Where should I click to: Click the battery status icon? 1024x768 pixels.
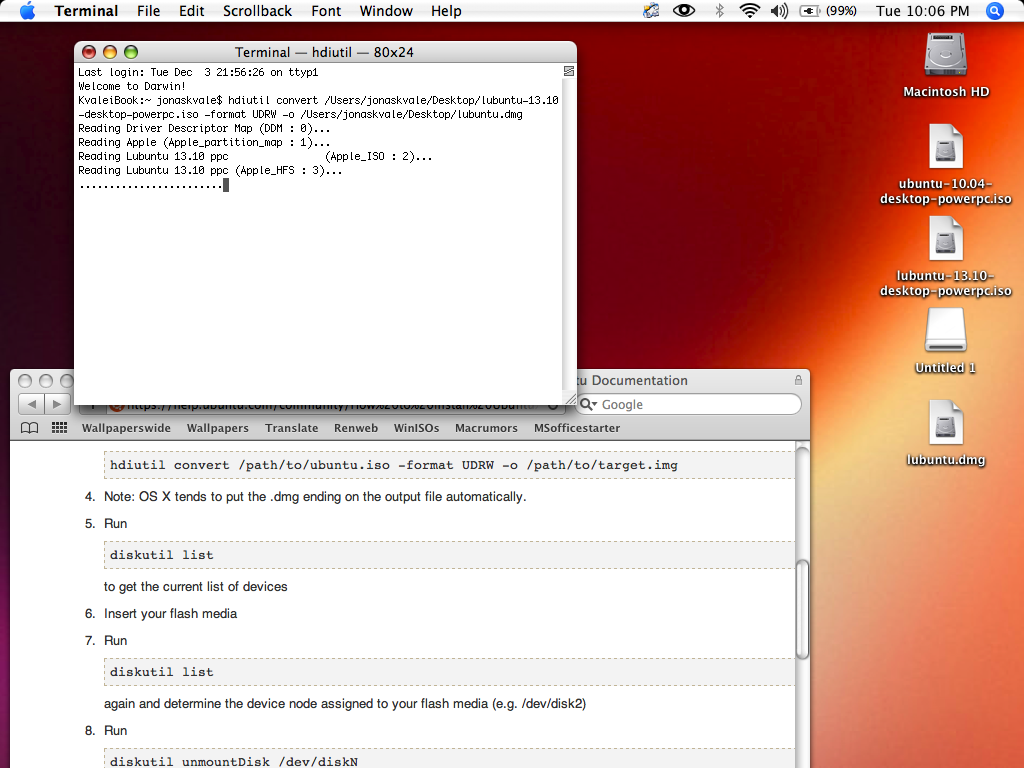click(x=810, y=11)
